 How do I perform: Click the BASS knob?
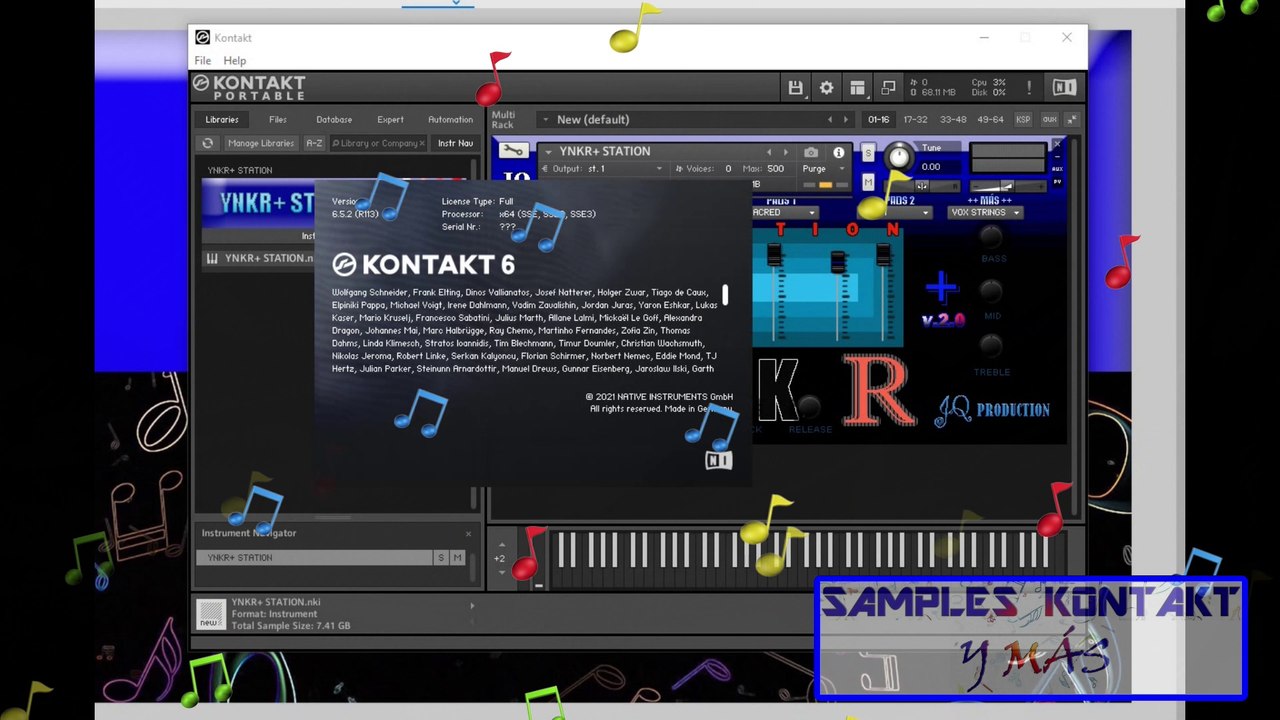(x=990, y=236)
